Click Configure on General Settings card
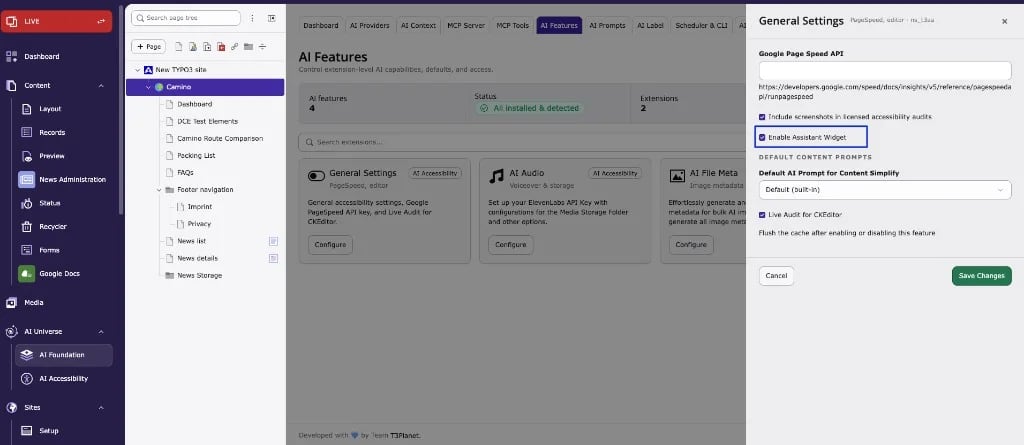Screen dimensions: 1024x445 [330, 245]
